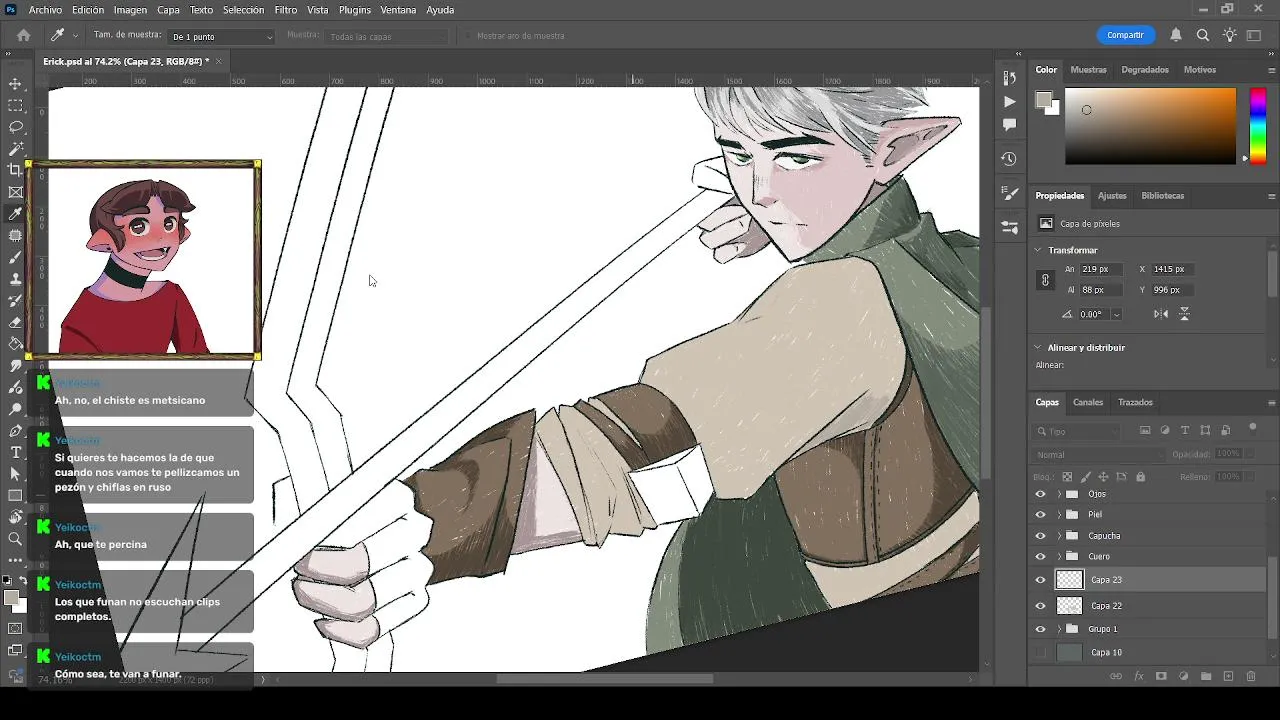Viewport: 1280px width, 720px height.
Task: Select the Eraser tool
Action: tap(15, 323)
